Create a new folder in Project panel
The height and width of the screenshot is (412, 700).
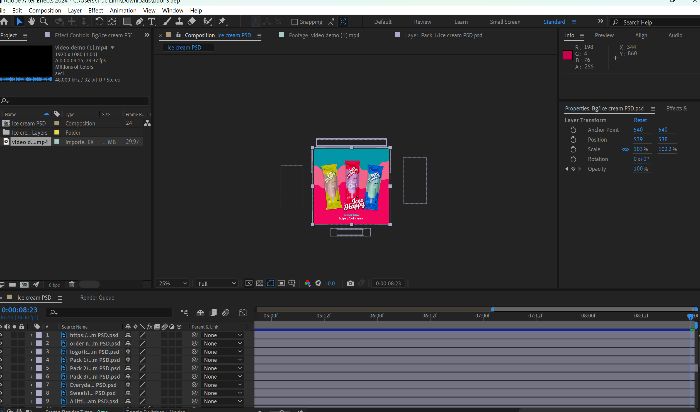click(12, 284)
